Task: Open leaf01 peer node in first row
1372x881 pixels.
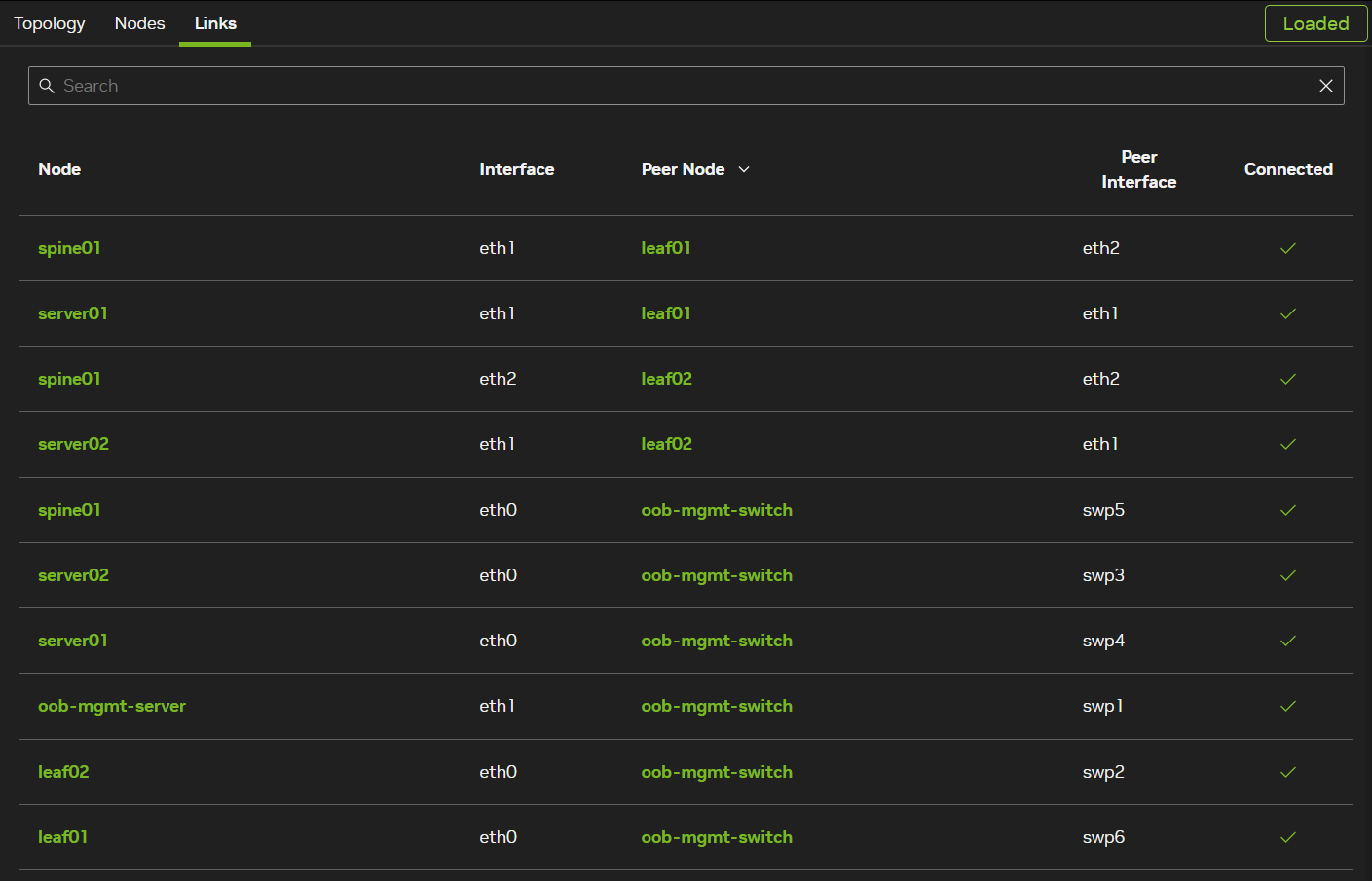Action: click(x=666, y=248)
